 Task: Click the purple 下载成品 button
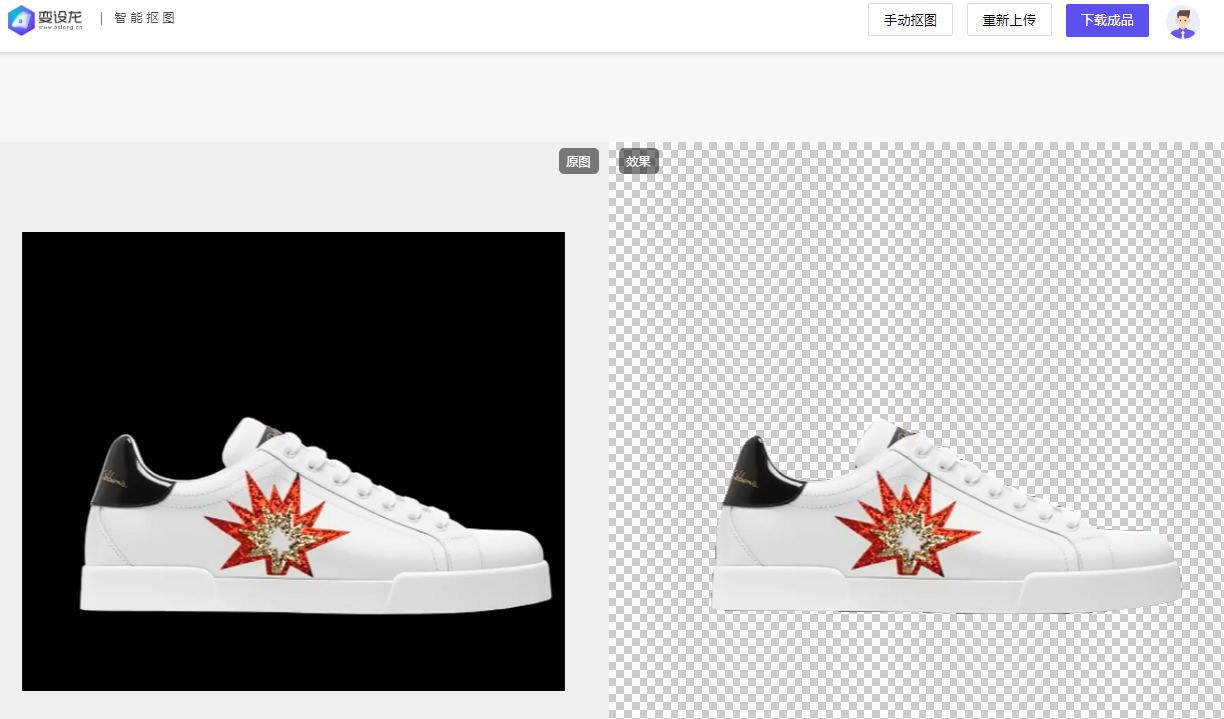[1107, 20]
